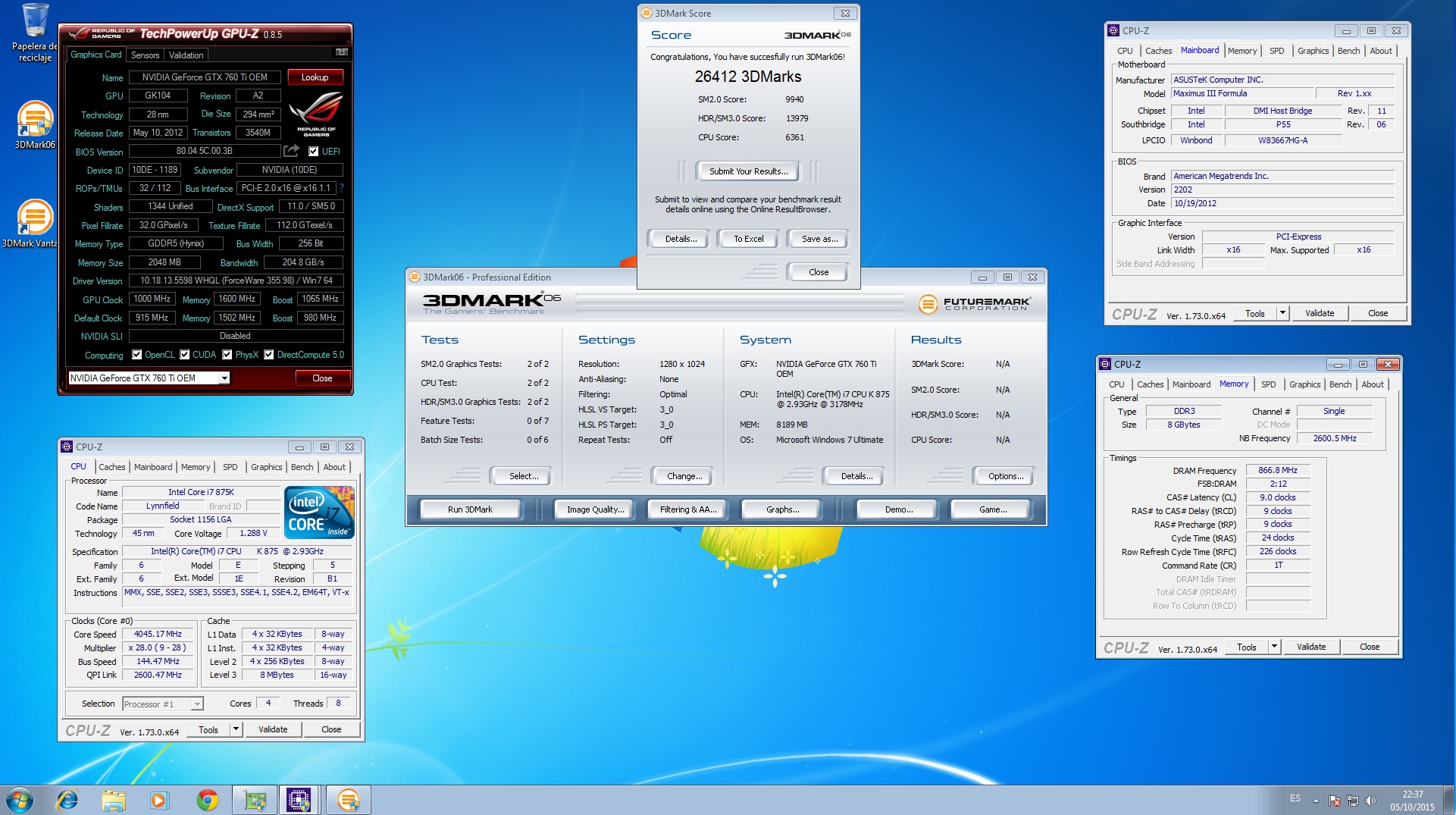The image size is (1456, 815).
Task: Expand the Tools arrow in Mainboard CPU-Z window
Action: 1282,313
